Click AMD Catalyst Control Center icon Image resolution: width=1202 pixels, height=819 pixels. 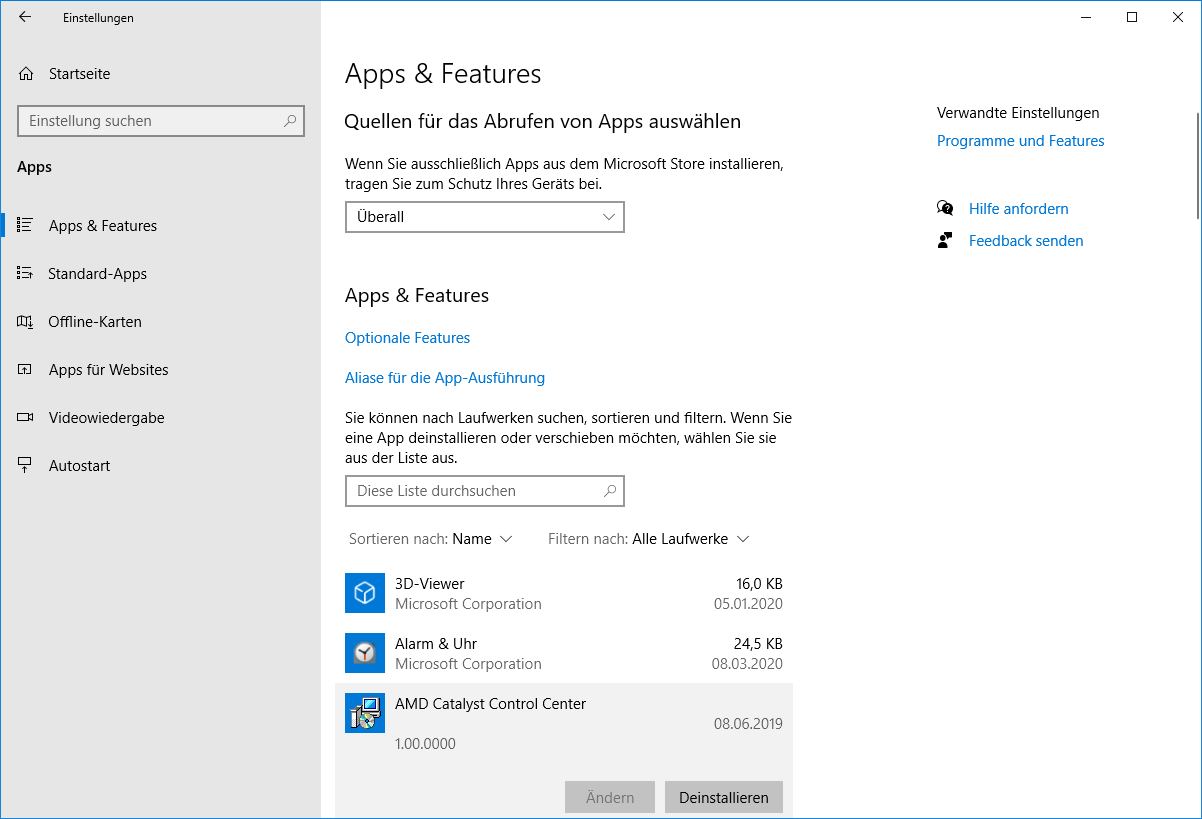(x=365, y=713)
